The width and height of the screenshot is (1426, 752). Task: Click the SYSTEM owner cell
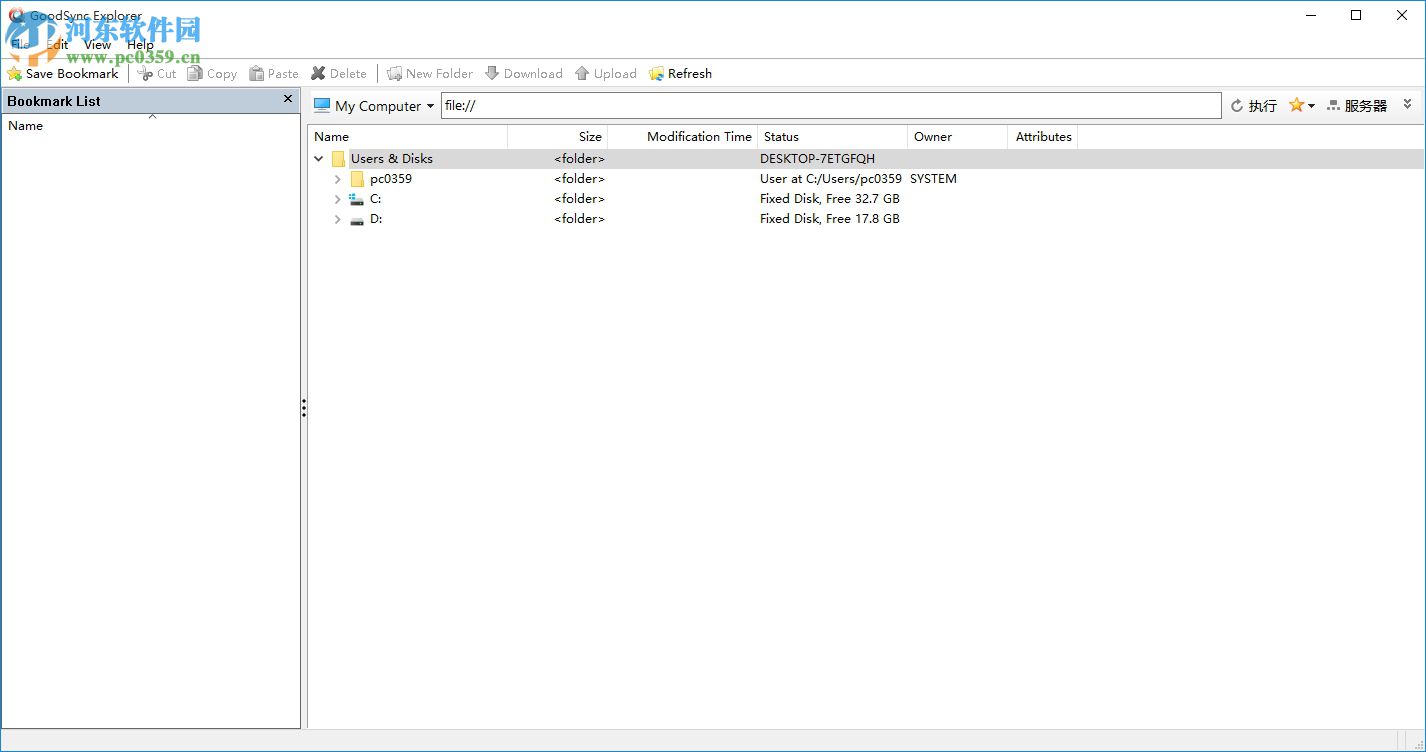coord(933,179)
